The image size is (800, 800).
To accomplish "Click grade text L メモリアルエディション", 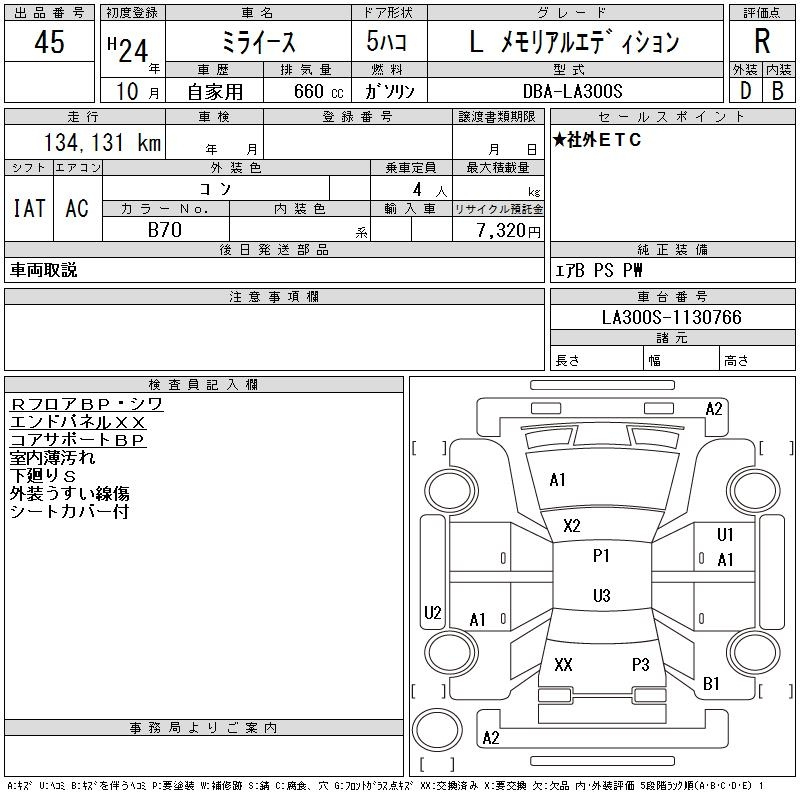I will pos(574,42).
